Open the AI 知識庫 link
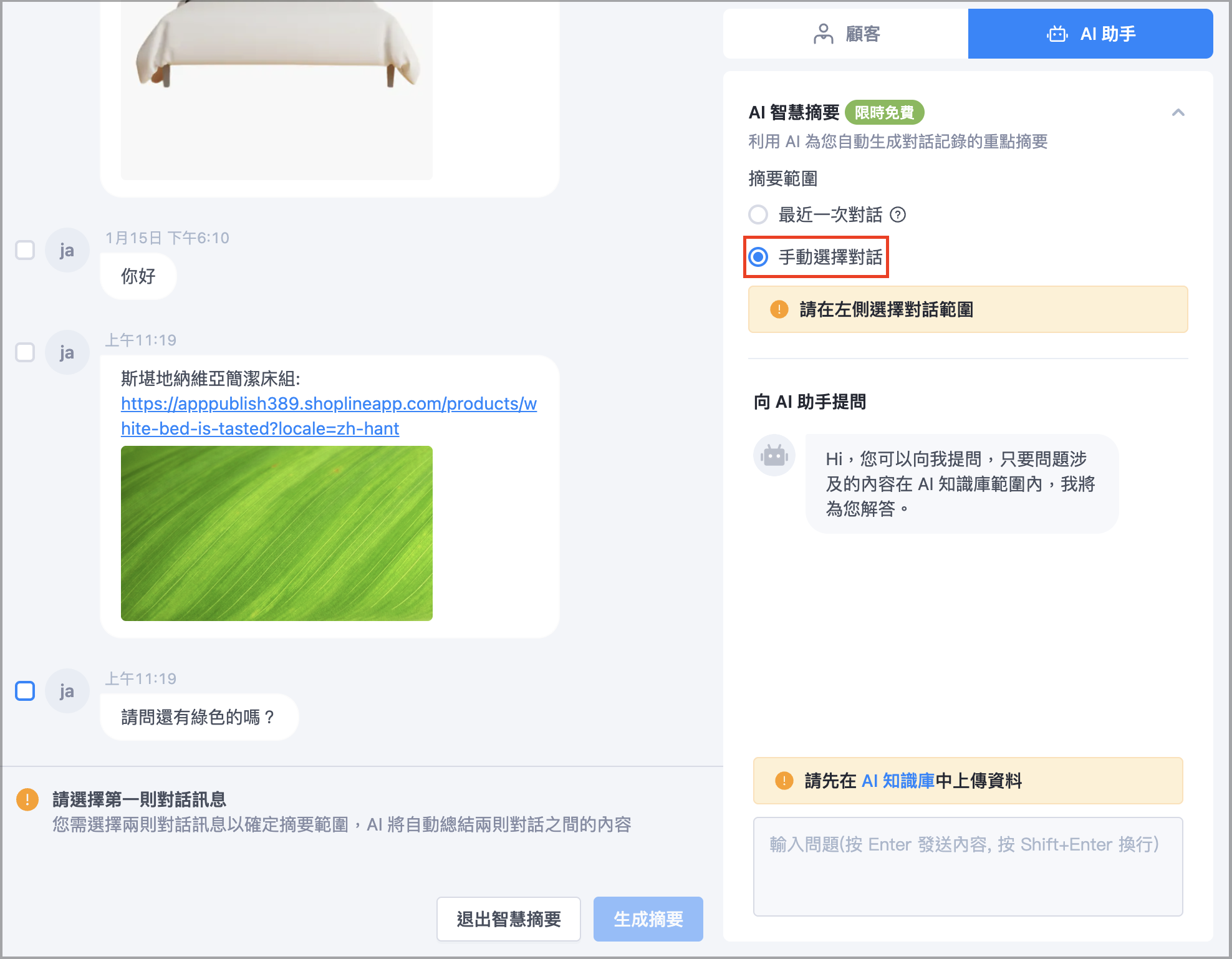 click(898, 781)
